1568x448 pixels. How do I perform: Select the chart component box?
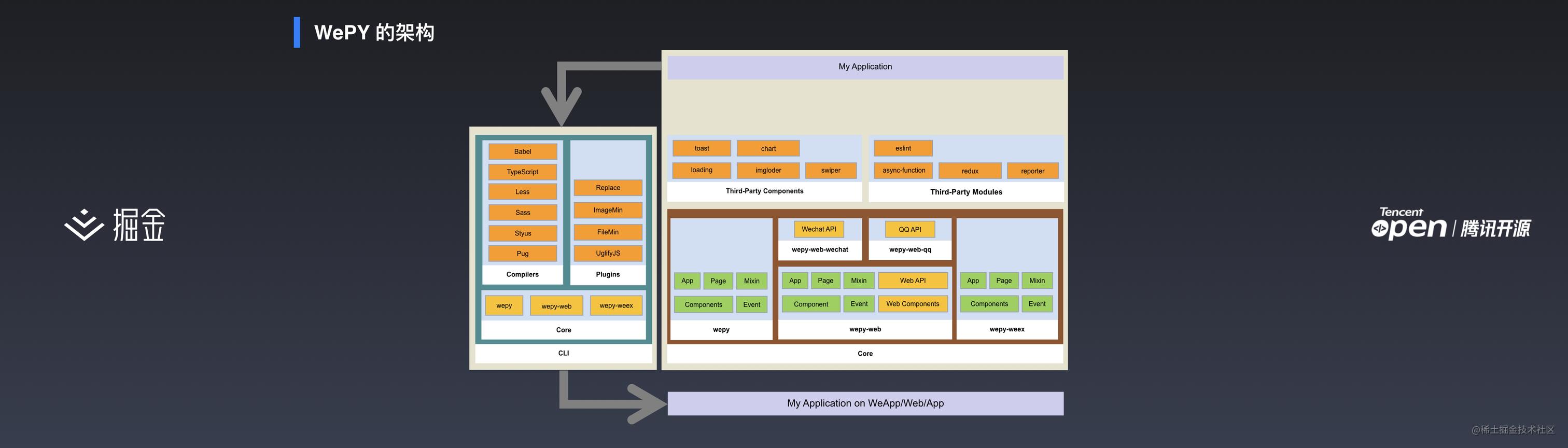click(768, 148)
